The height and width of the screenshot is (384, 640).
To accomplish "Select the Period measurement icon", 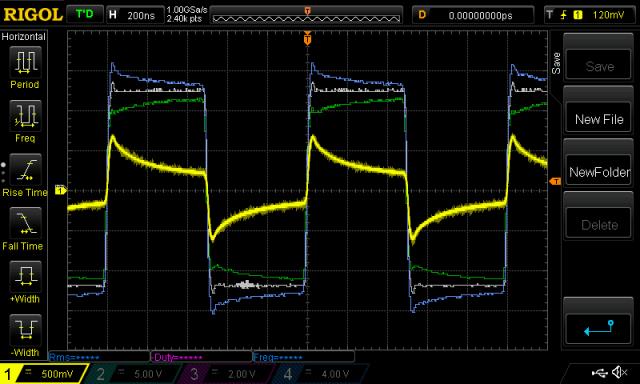I will point(25,62).
